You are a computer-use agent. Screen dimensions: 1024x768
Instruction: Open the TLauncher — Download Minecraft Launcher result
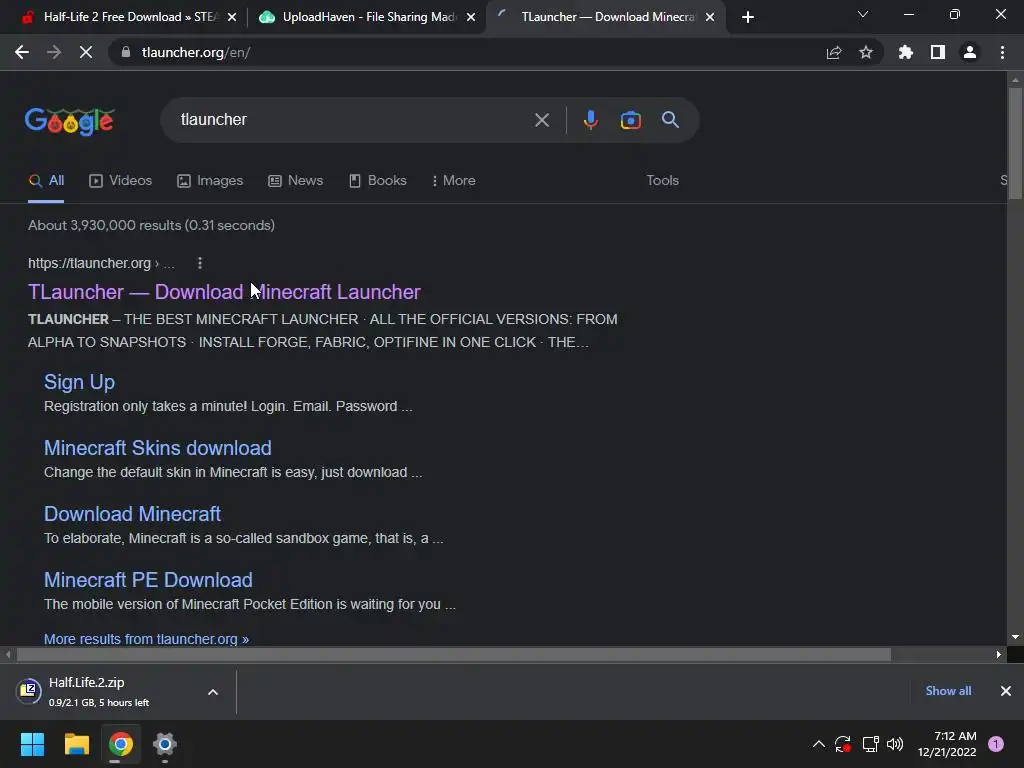click(x=224, y=292)
